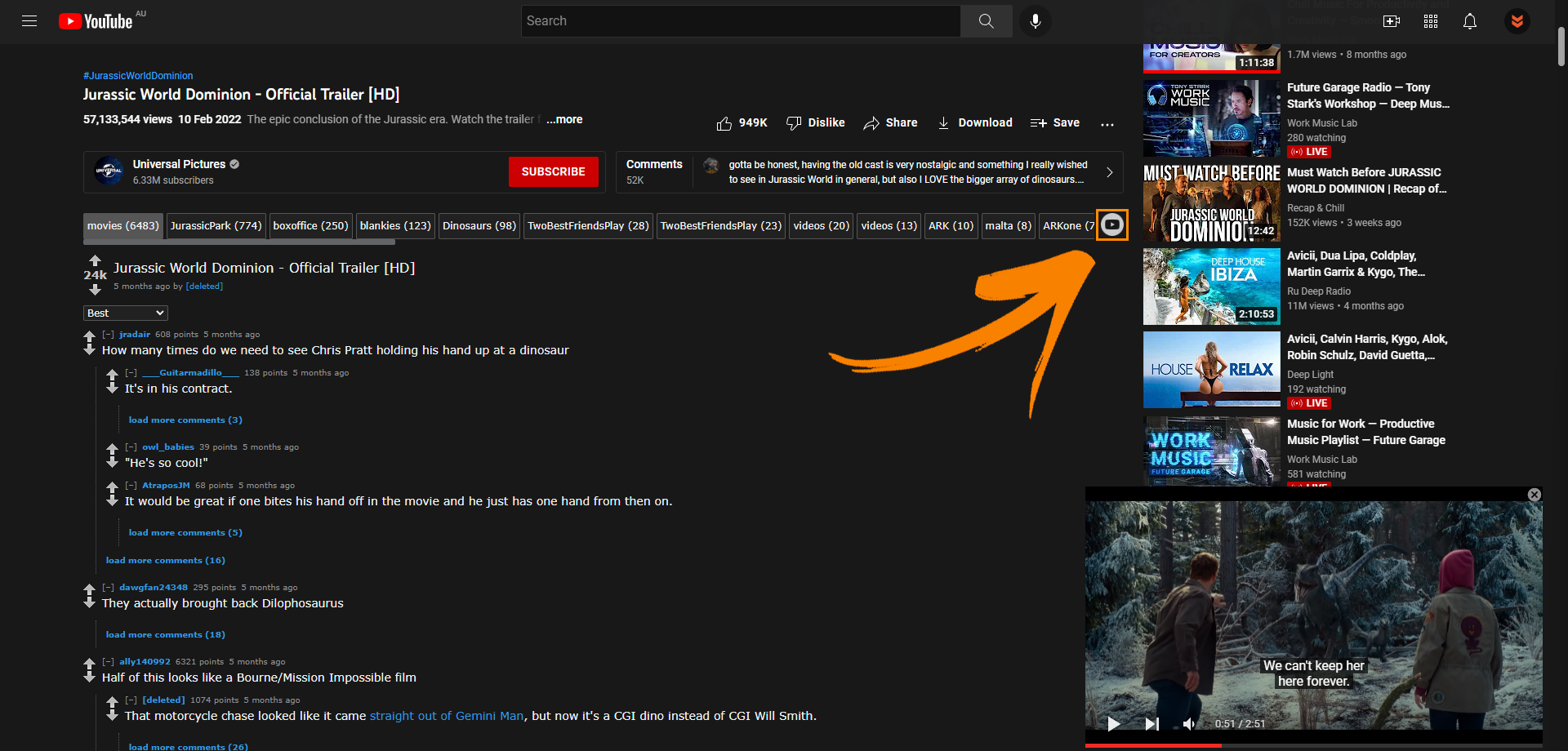Collapse ___Guitarmadillo___ comment
Screen dimensions: 1568x751
tap(131, 373)
